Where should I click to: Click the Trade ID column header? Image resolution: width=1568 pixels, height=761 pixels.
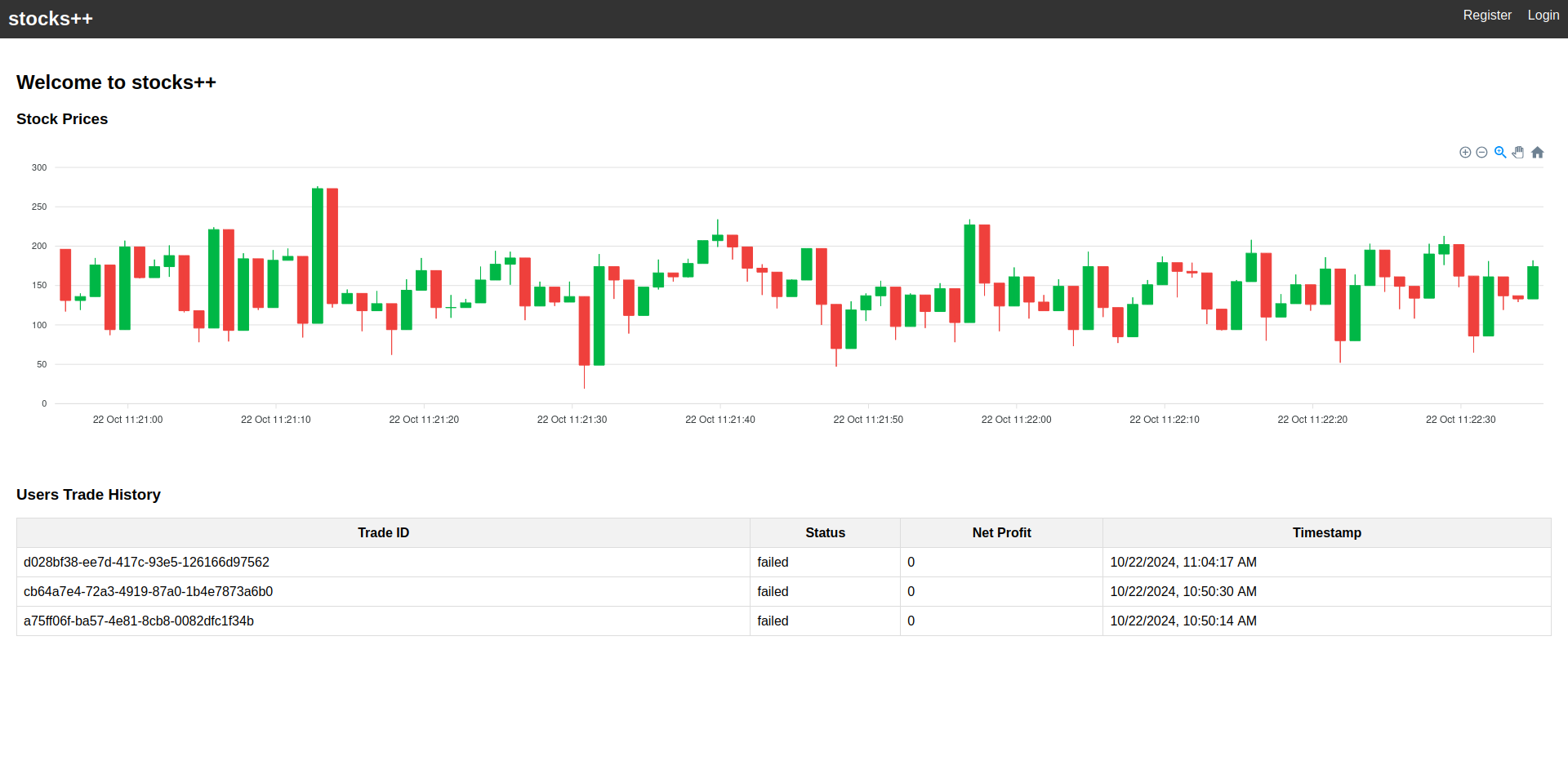[x=383, y=532]
